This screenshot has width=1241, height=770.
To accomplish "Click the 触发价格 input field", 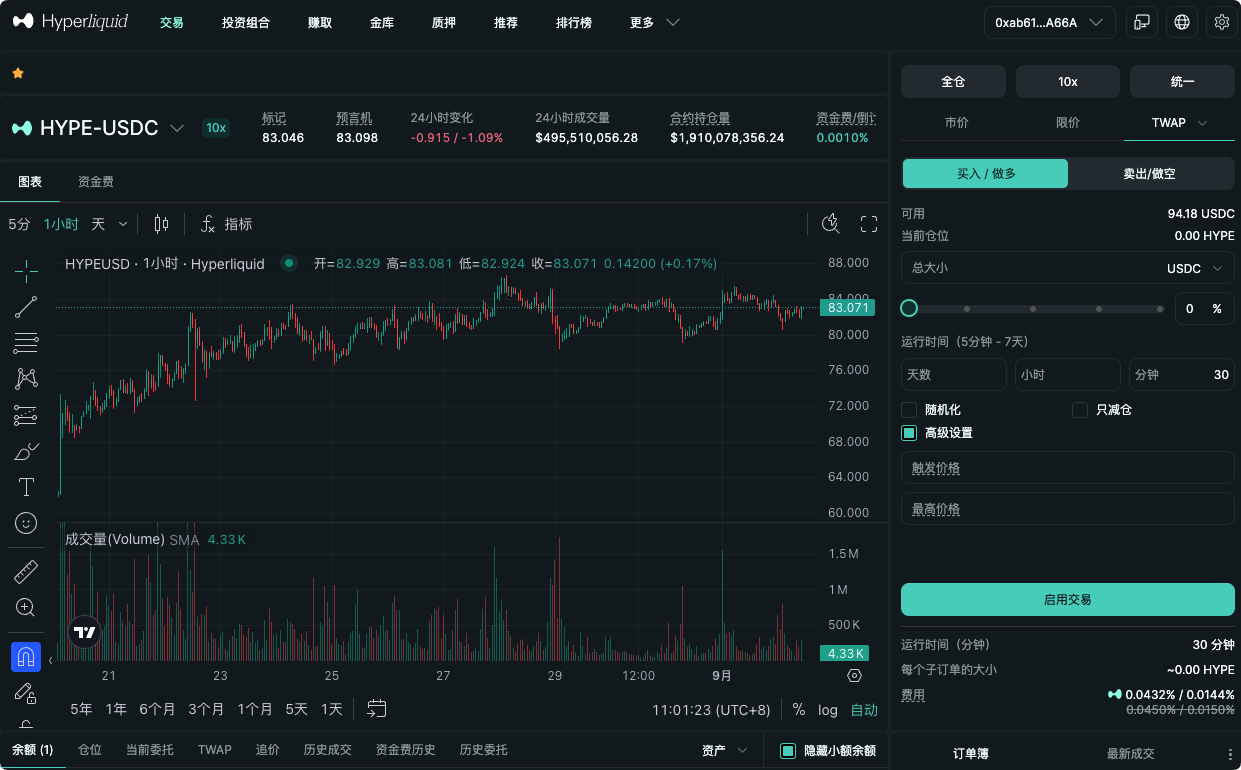I will 1068,468.
